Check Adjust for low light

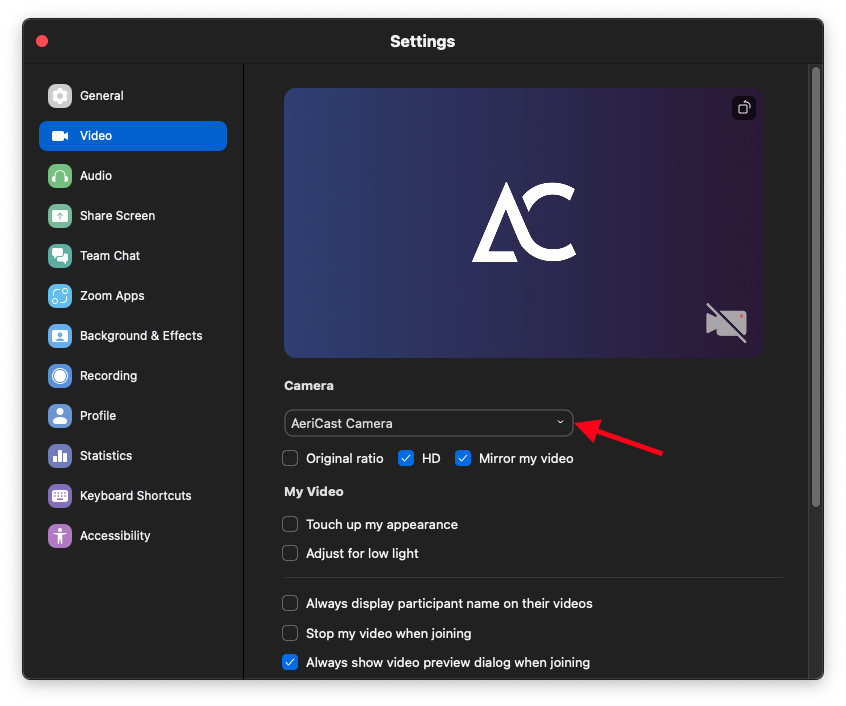point(290,553)
